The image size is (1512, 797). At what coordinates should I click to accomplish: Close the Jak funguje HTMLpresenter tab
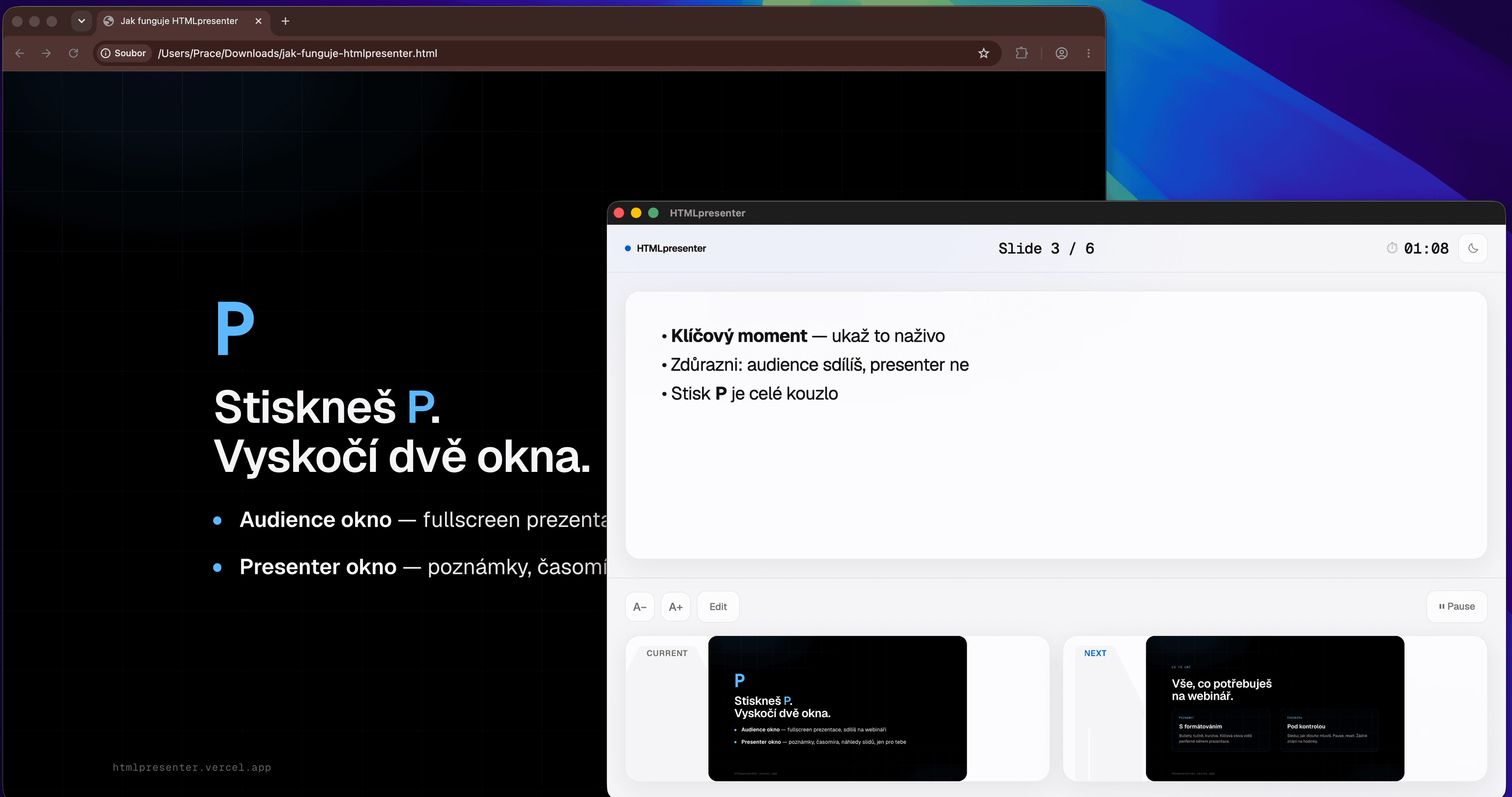click(x=258, y=21)
